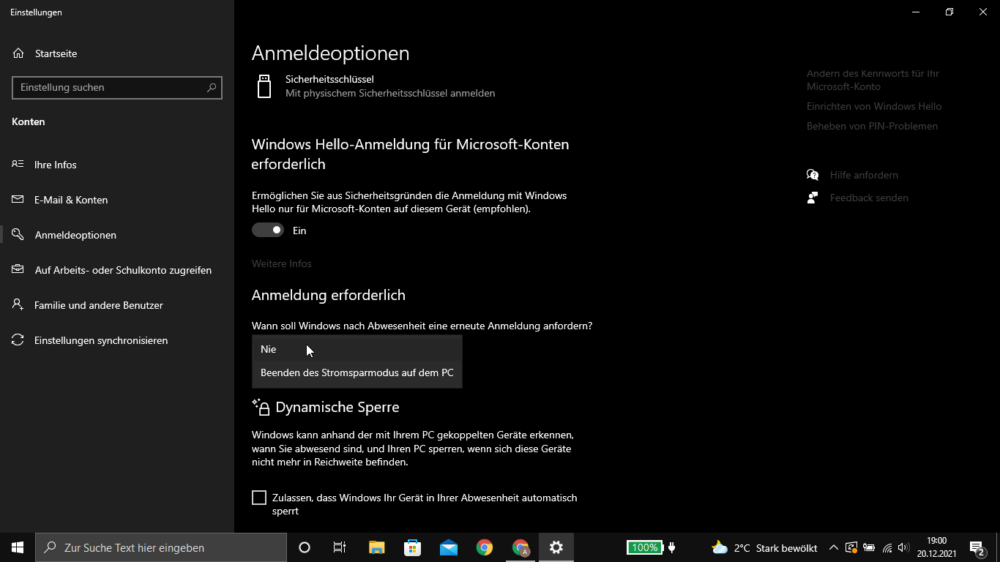
Task: Click Feedback senden link
Action: pos(869,198)
